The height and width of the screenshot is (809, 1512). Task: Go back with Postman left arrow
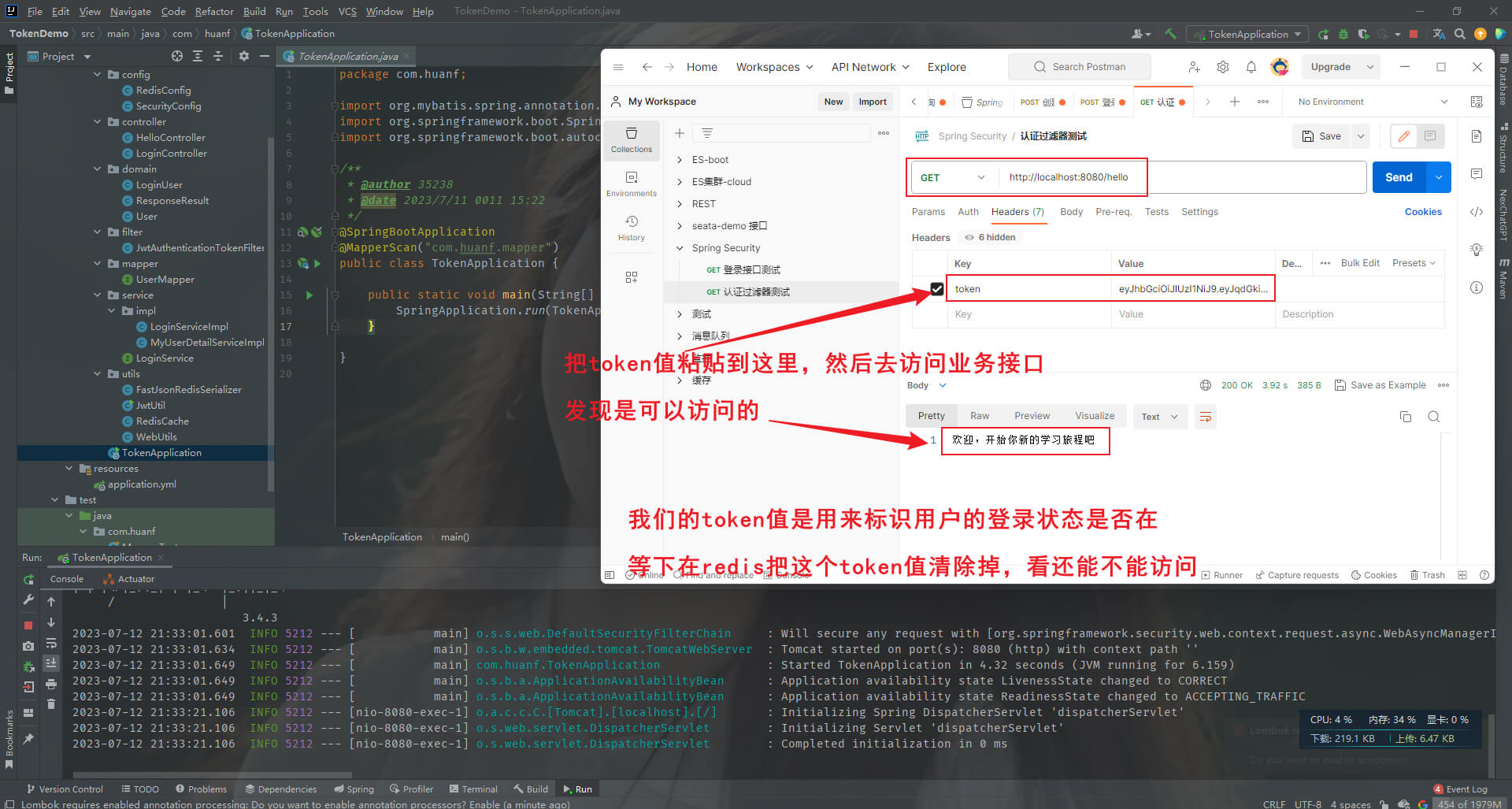647,67
